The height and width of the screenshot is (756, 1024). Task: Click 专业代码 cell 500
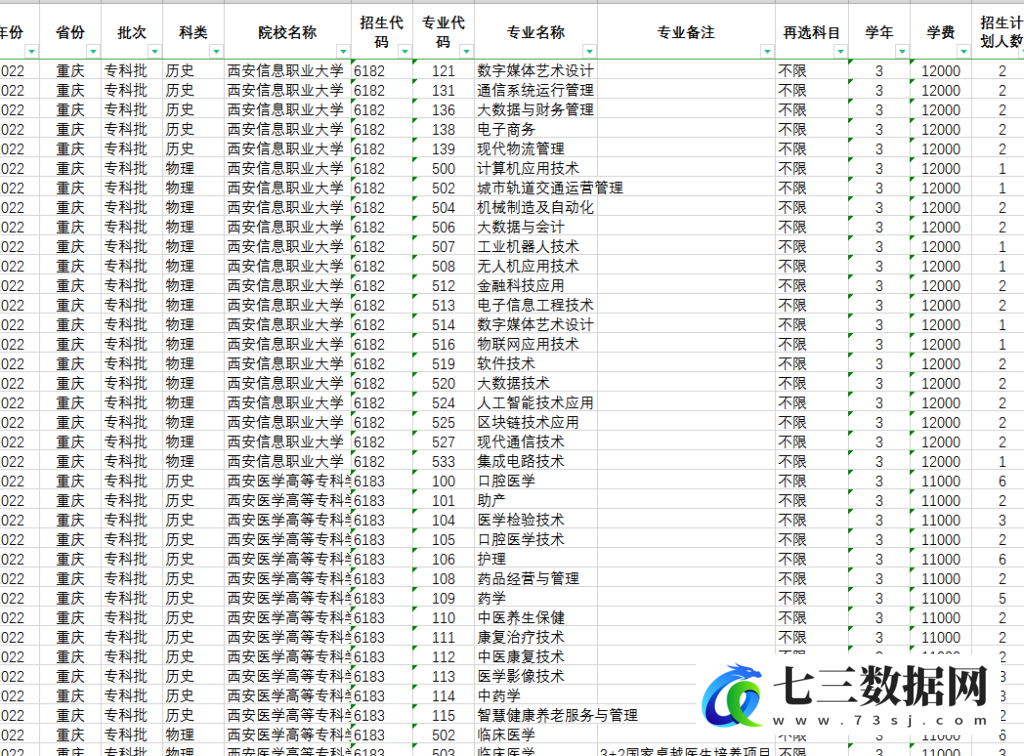click(x=443, y=168)
